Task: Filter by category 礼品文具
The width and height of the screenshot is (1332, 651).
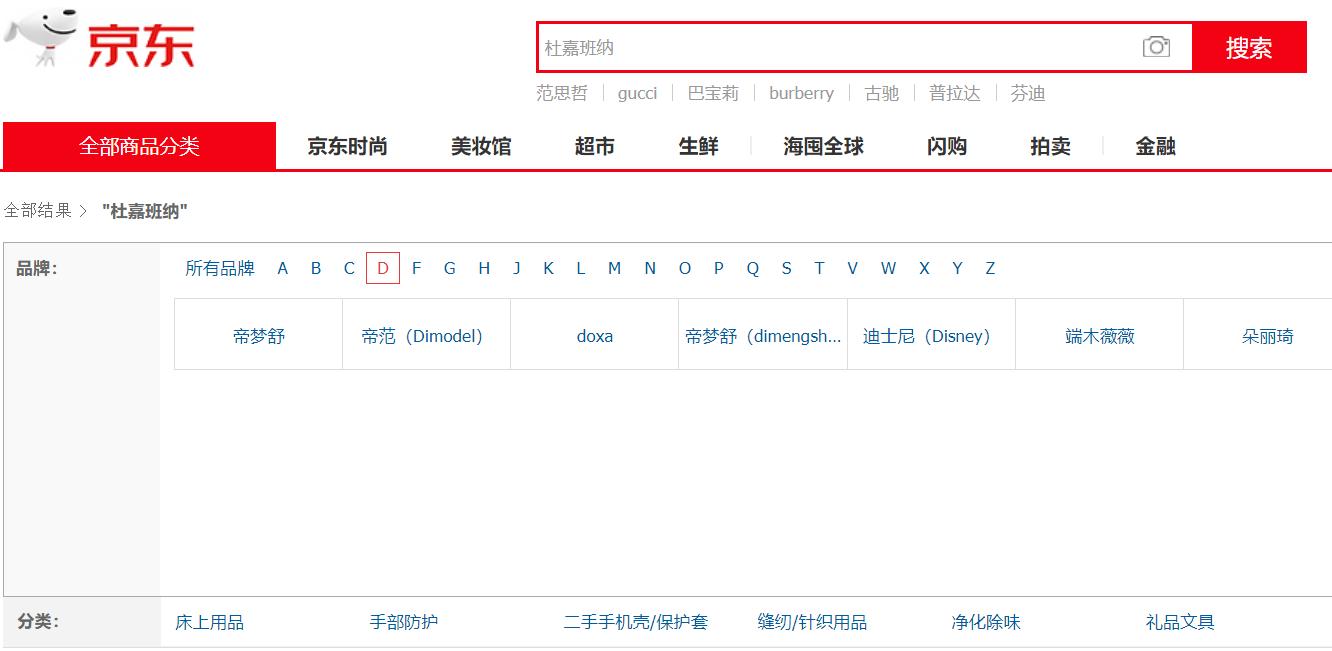Action: tap(1180, 622)
